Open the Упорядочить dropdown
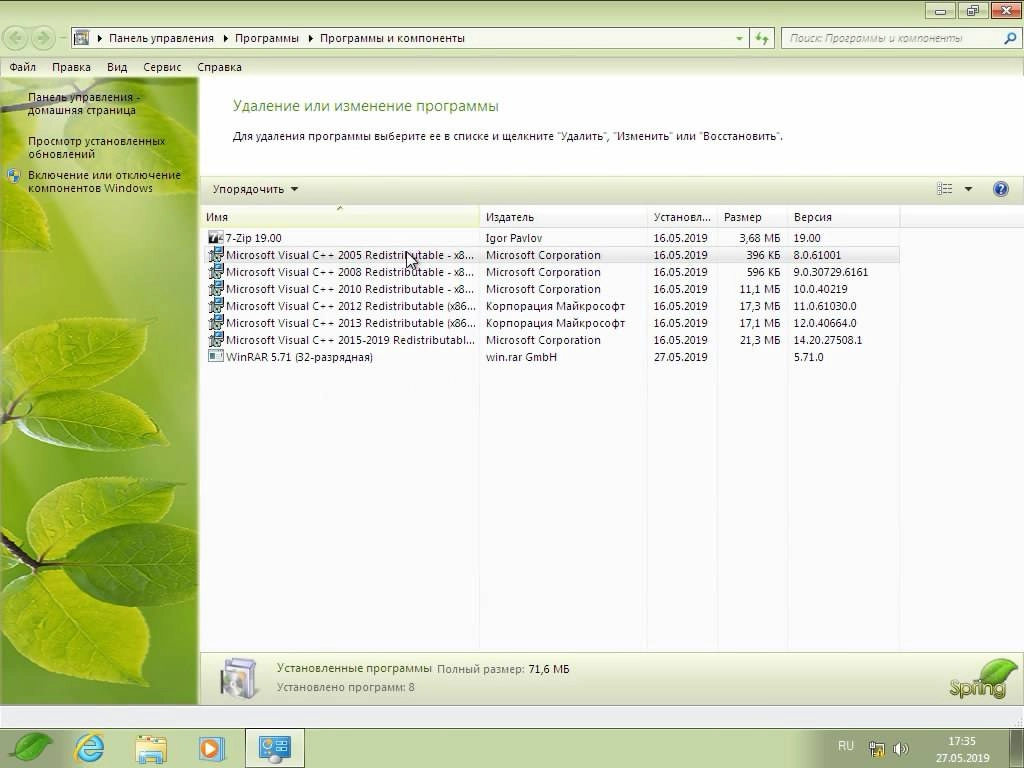Screen dimensions: 1024x768 pos(255,189)
